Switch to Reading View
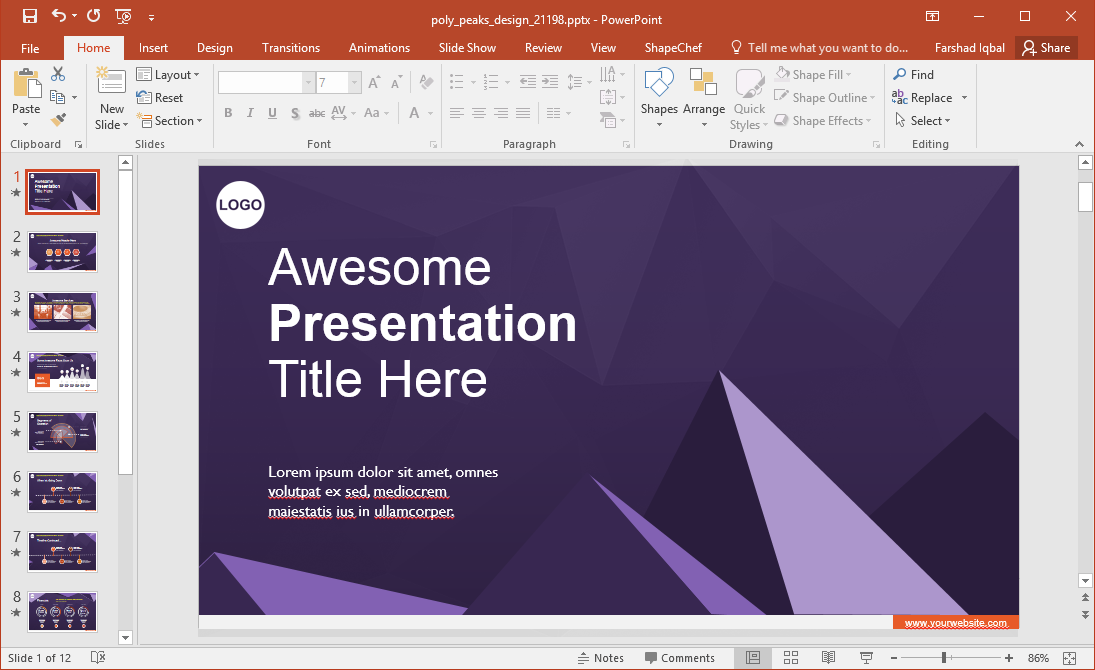 [x=828, y=657]
